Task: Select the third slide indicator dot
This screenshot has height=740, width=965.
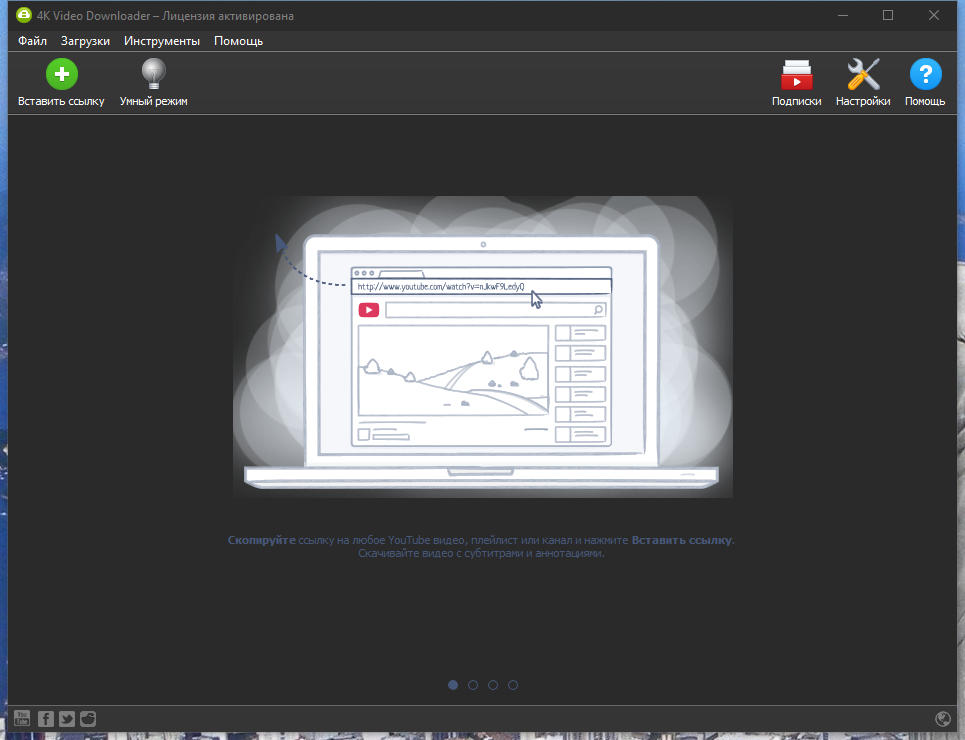Action: pos(493,685)
